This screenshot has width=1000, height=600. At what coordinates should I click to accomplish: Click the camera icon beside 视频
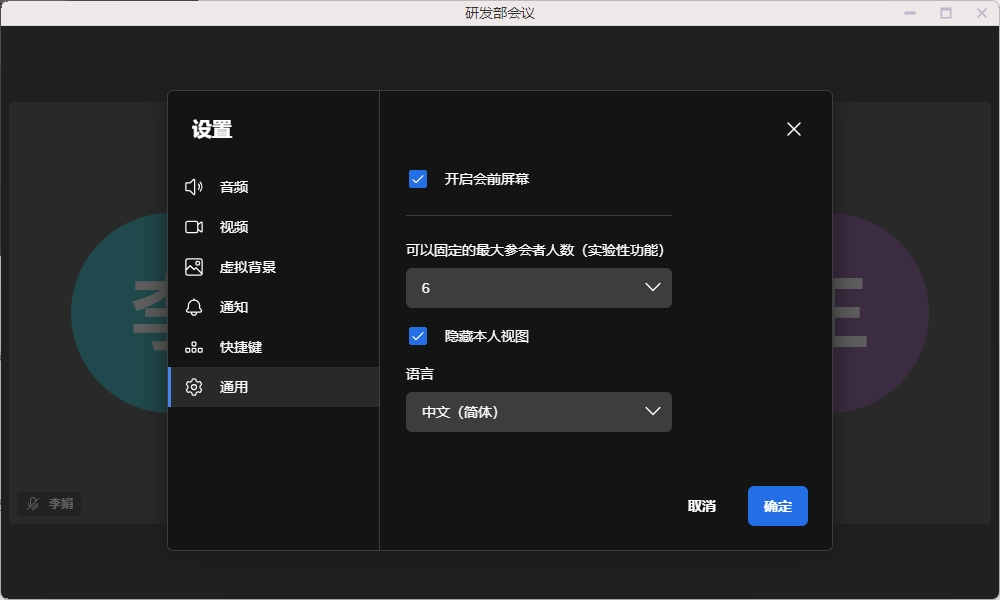coord(194,227)
